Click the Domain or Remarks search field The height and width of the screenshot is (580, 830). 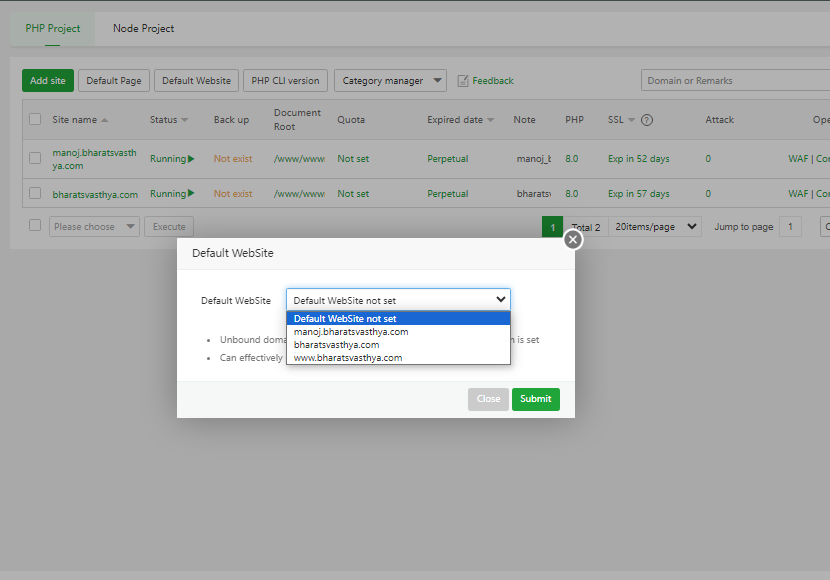click(x=735, y=81)
